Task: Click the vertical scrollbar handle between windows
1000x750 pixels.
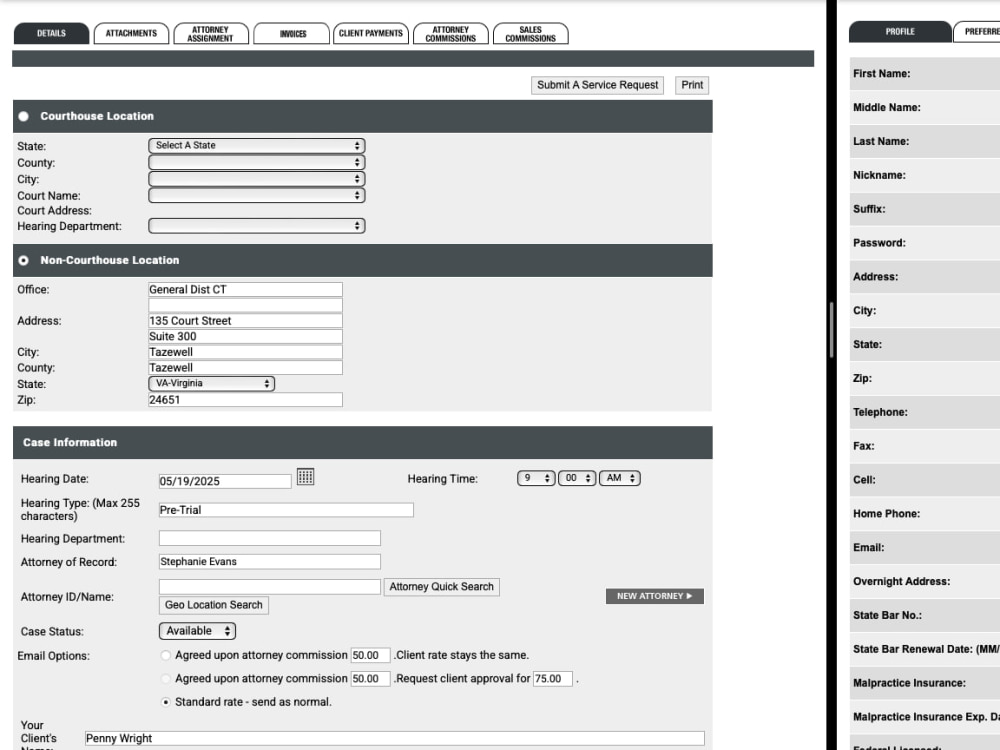Action: pyautogui.click(x=832, y=330)
